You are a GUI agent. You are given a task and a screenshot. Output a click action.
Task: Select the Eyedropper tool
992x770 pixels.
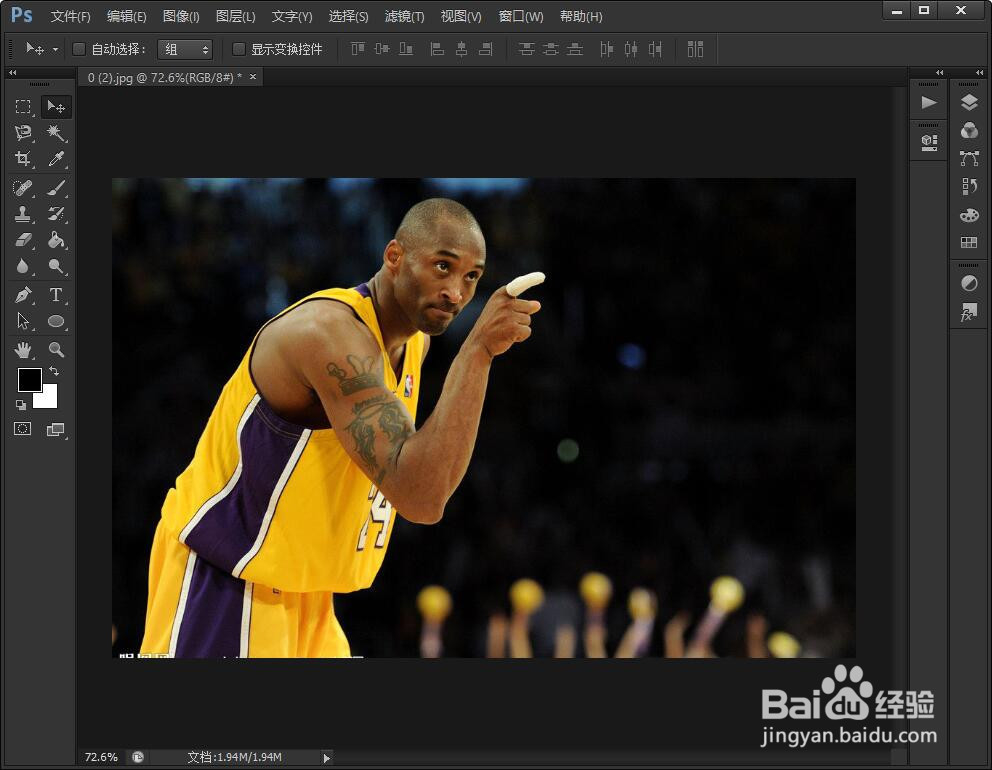pyautogui.click(x=56, y=158)
